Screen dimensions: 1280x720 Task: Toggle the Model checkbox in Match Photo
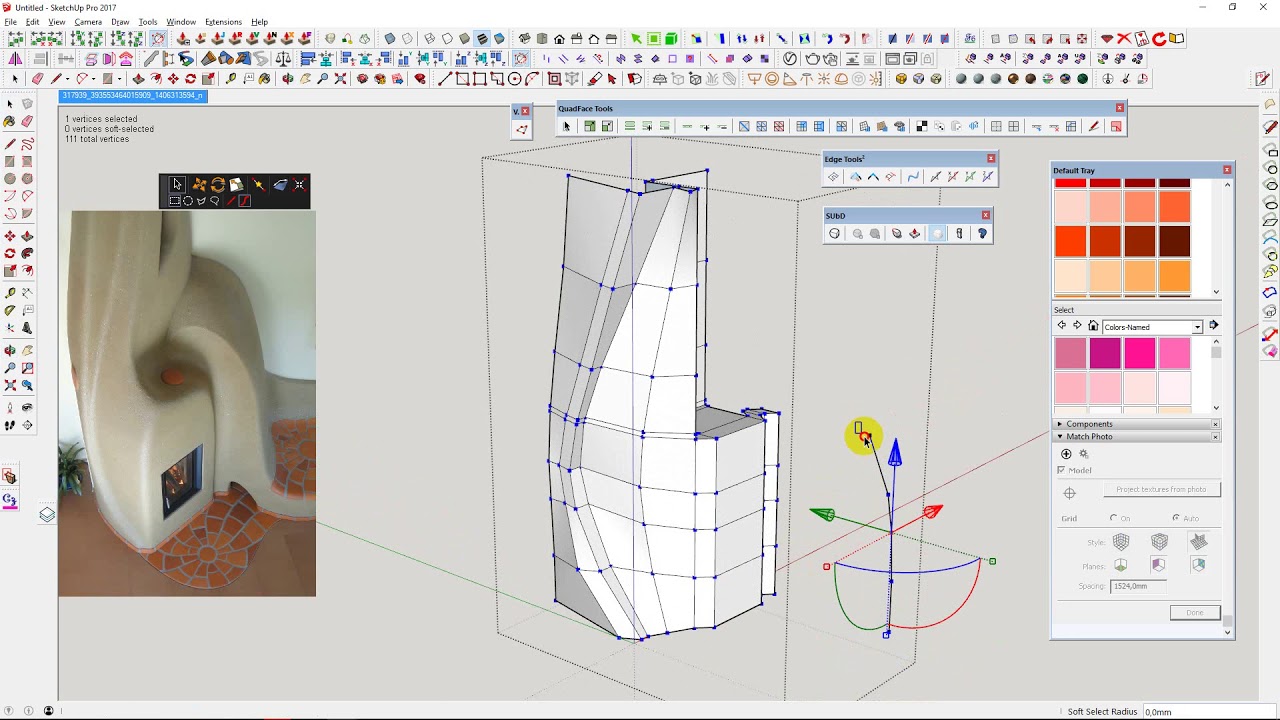pyautogui.click(x=1061, y=470)
